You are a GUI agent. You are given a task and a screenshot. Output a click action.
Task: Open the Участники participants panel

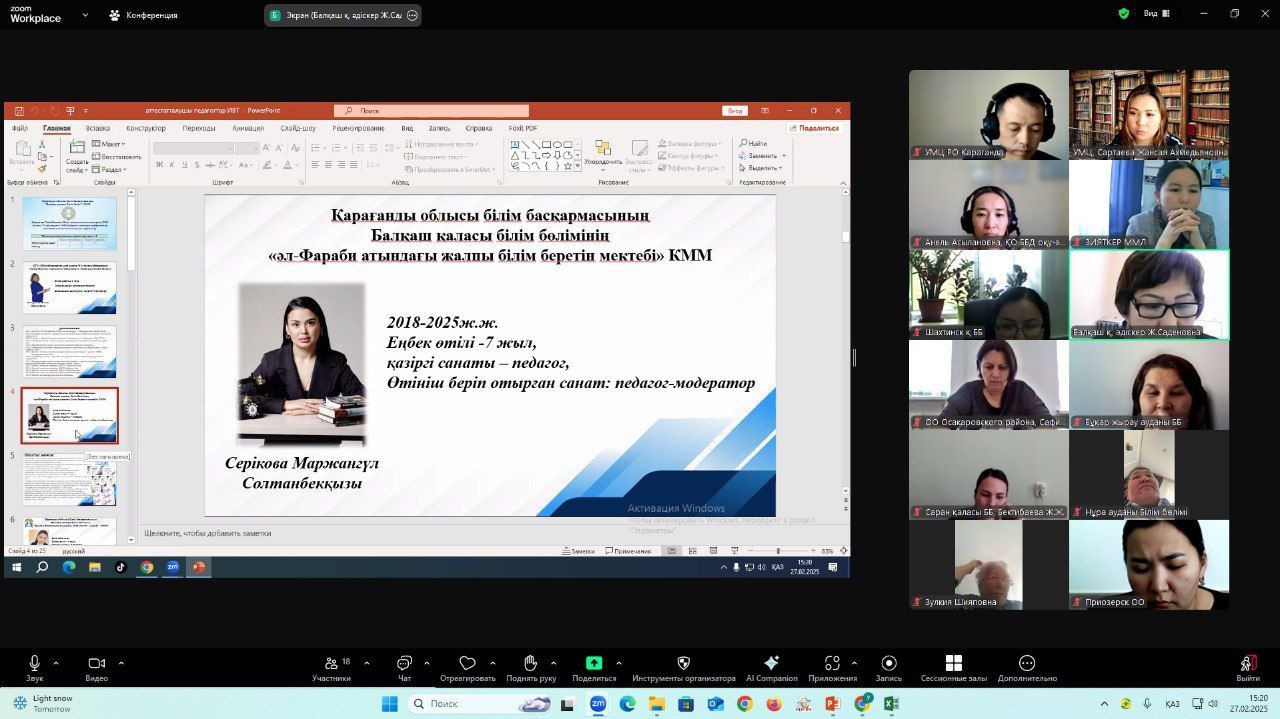[331, 664]
